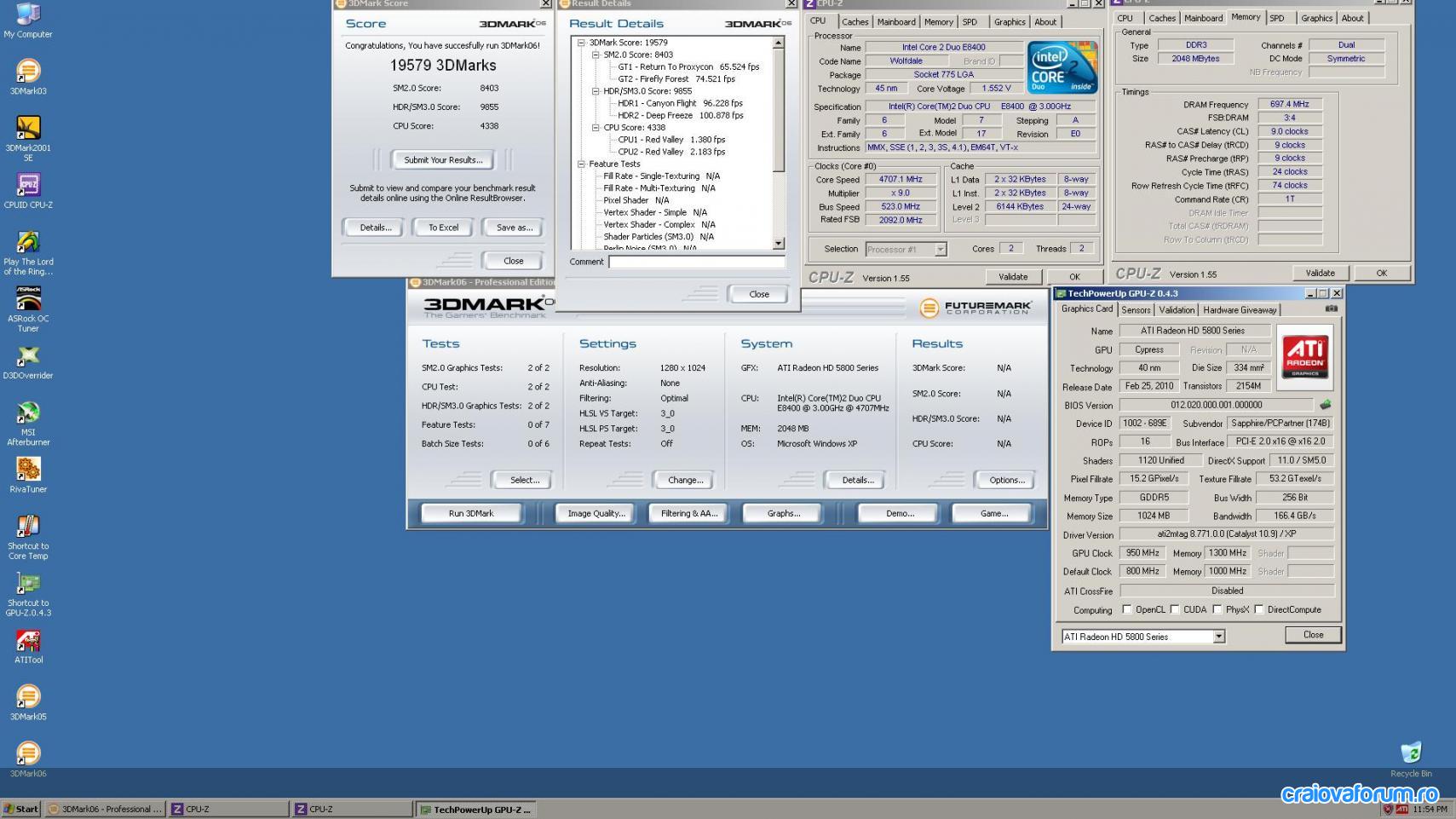Click Submit Your Results button
This screenshot has width=1456, height=819.
tap(443, 159)
